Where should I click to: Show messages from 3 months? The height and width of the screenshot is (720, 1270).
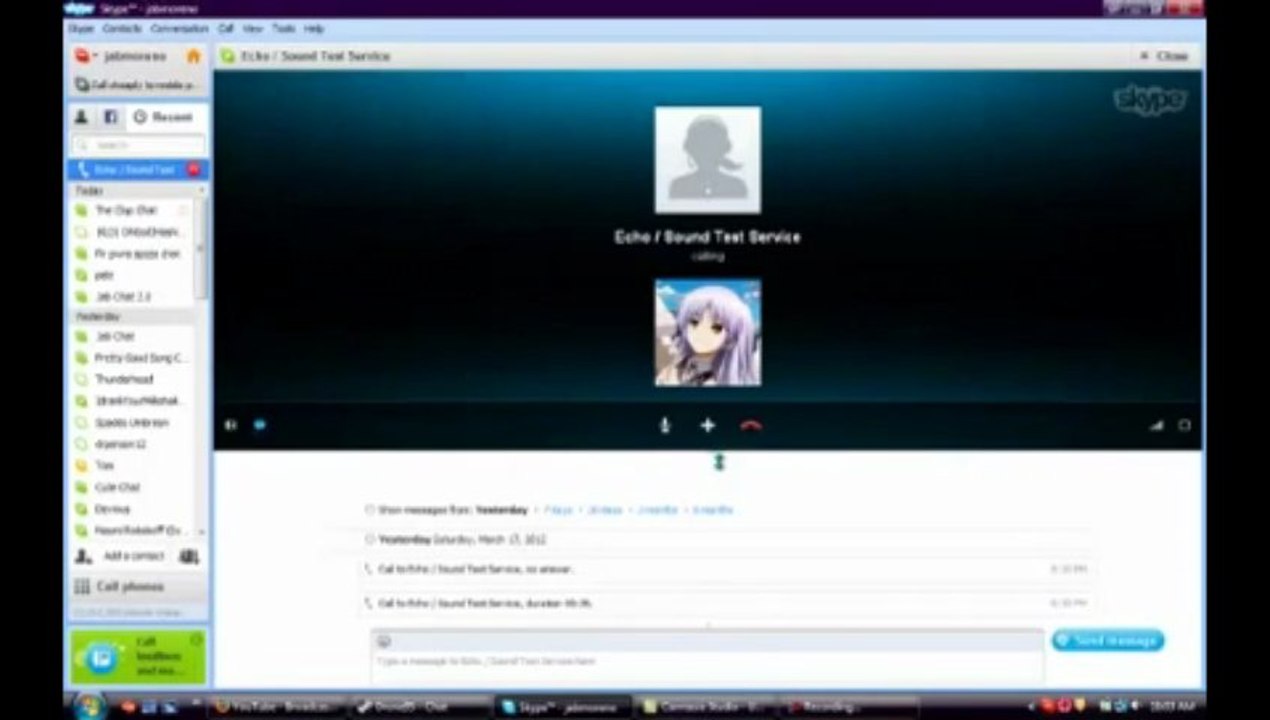click(x=657, y=510)
